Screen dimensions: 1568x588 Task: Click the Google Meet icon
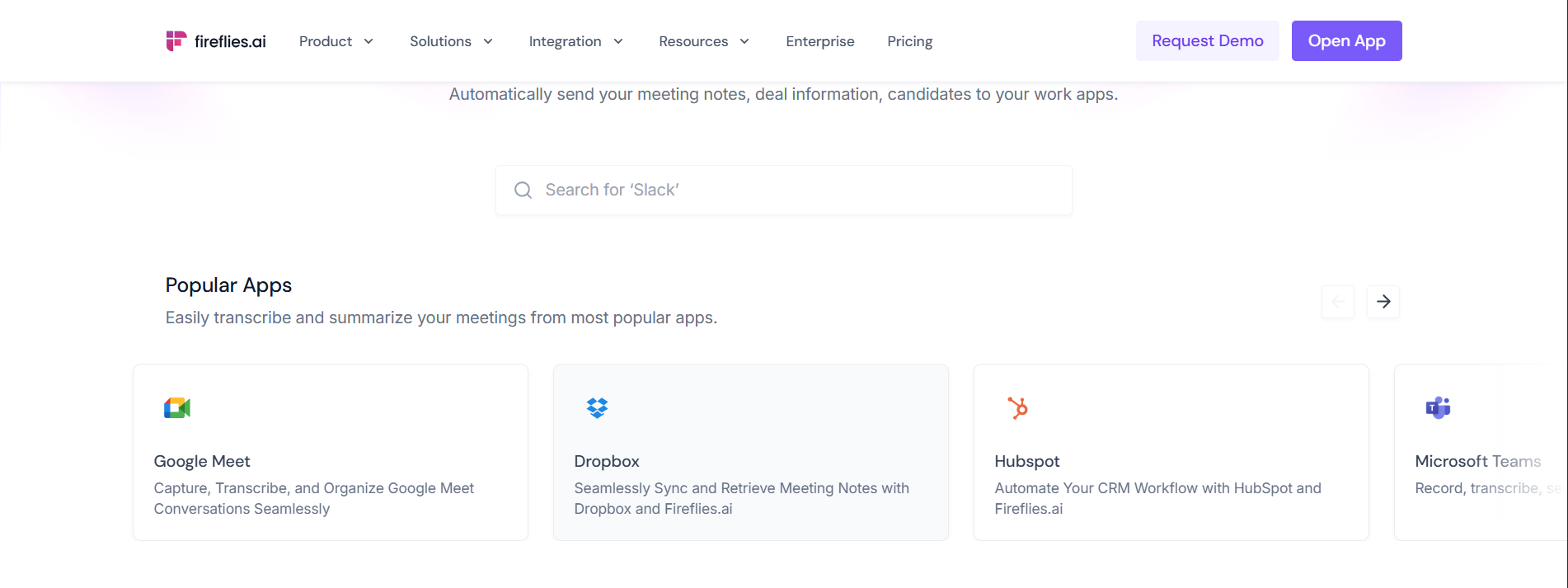[x=177, y=407]
